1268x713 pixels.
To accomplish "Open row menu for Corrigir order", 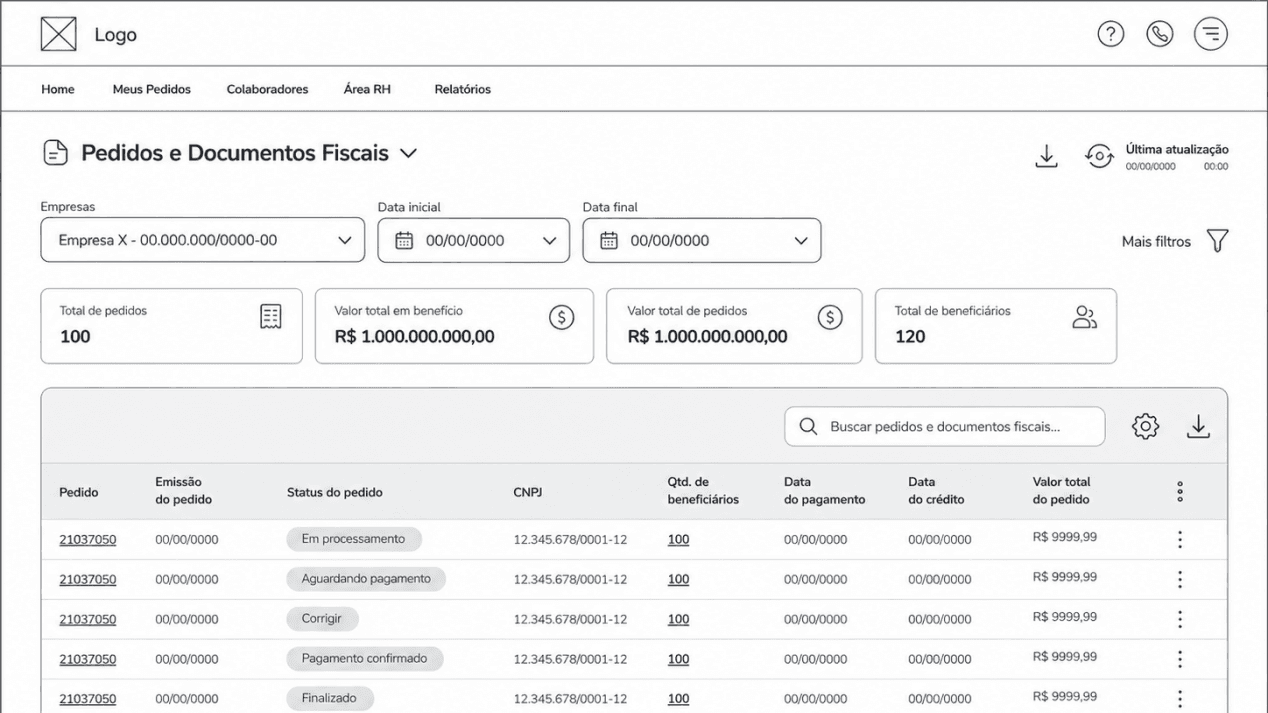I will click(1180, 619).
